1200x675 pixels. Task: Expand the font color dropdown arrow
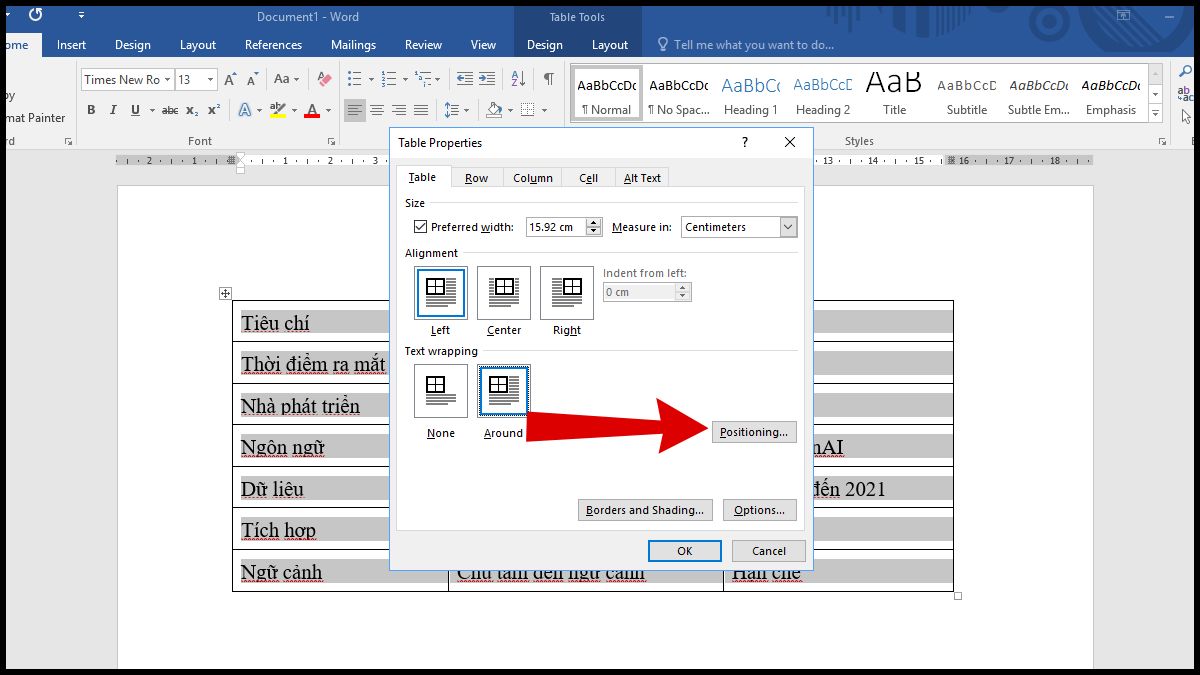pyautogui.click(x=328, y=110)
